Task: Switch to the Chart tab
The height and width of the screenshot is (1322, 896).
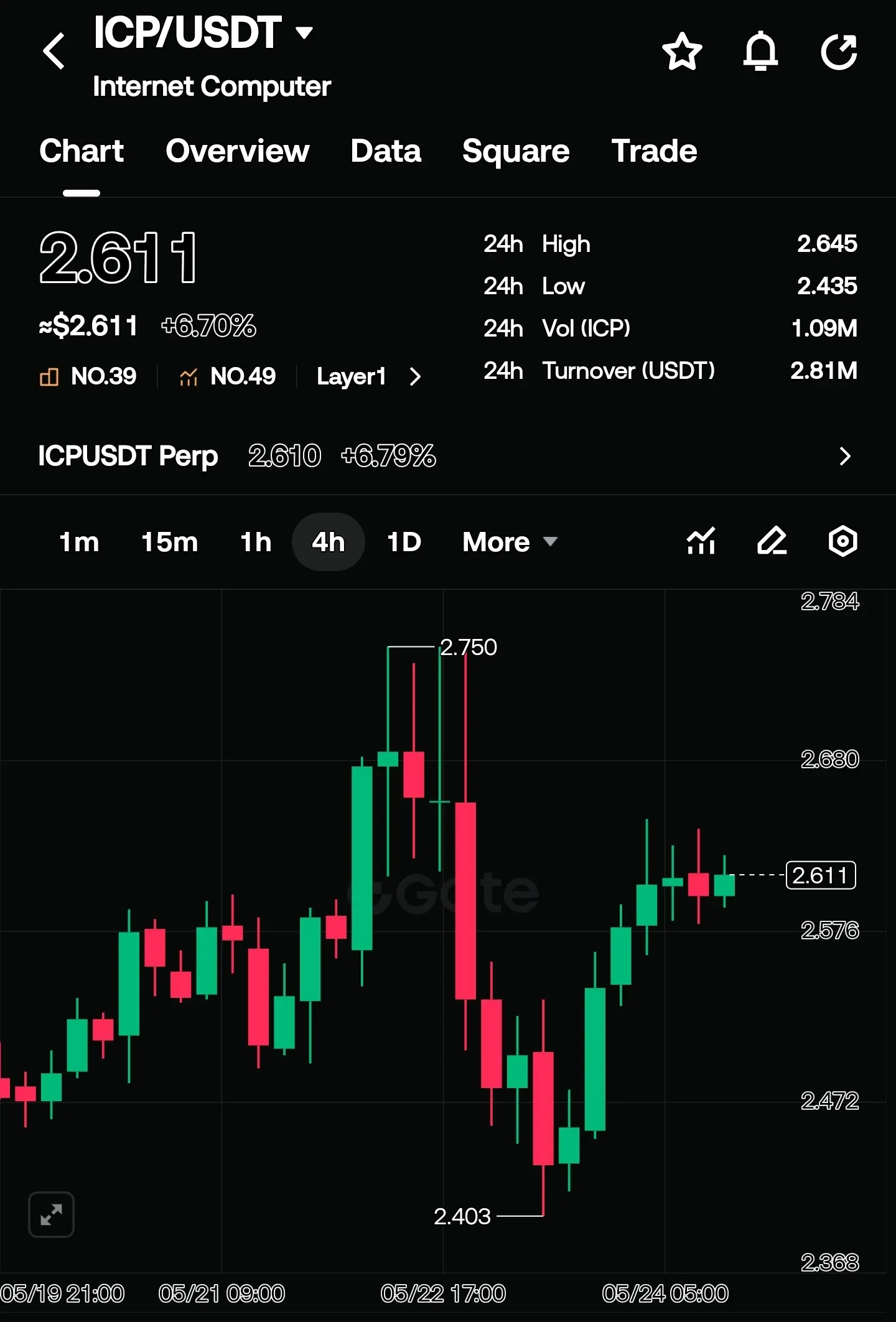Action: pos(82,151)
